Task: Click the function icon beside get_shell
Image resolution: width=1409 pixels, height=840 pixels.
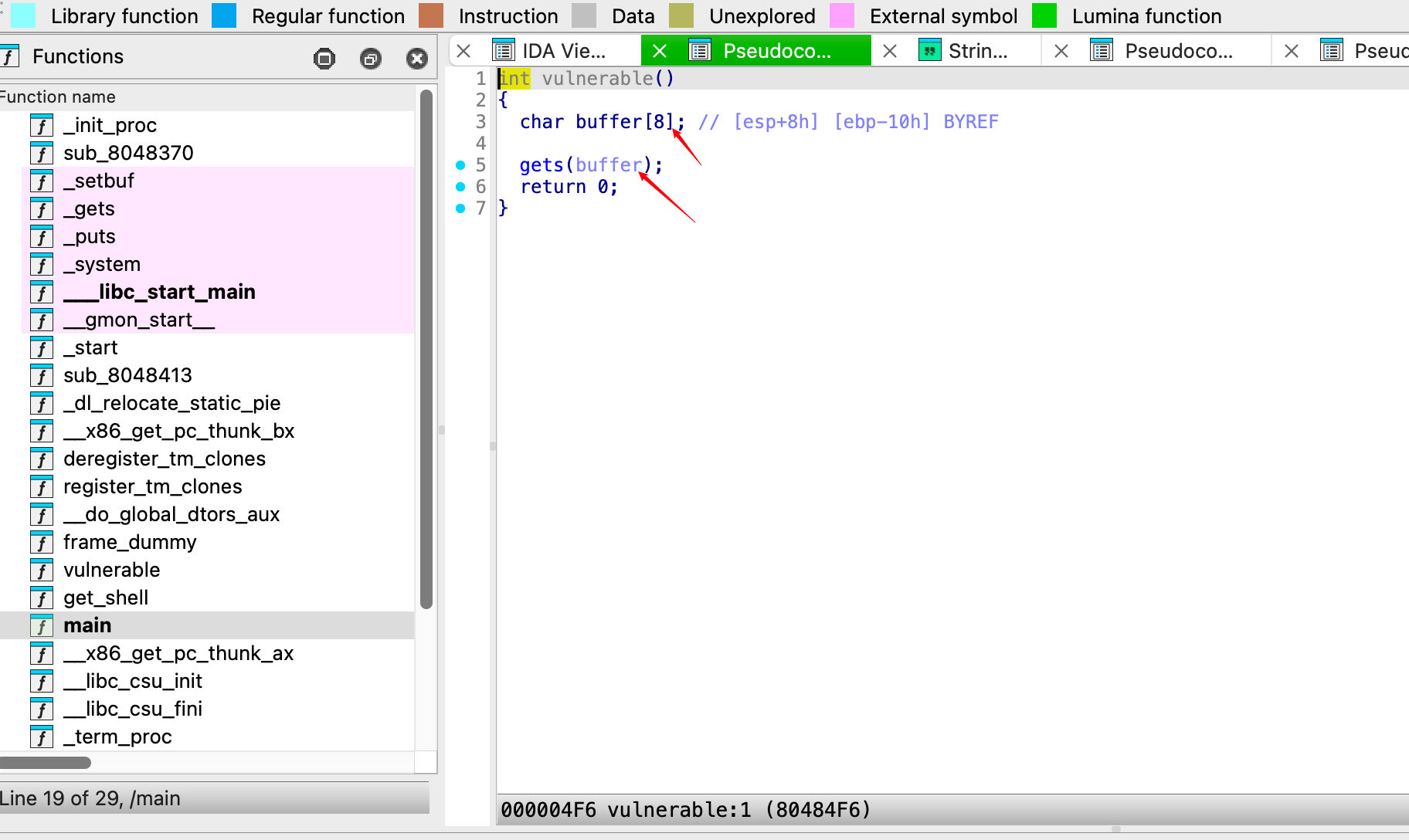Action: tap(42, 598)
